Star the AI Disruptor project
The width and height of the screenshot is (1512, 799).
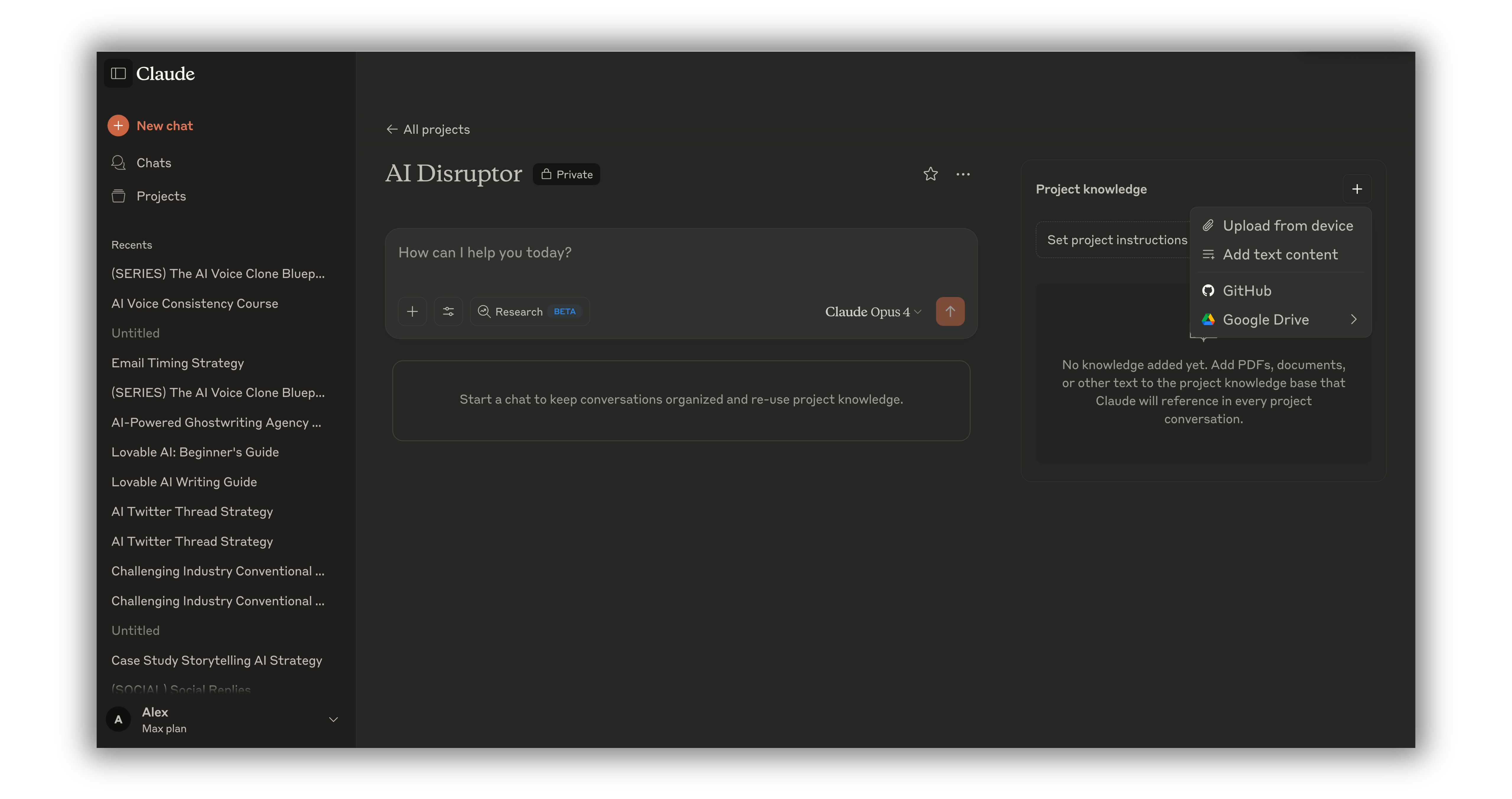point(930,175)
